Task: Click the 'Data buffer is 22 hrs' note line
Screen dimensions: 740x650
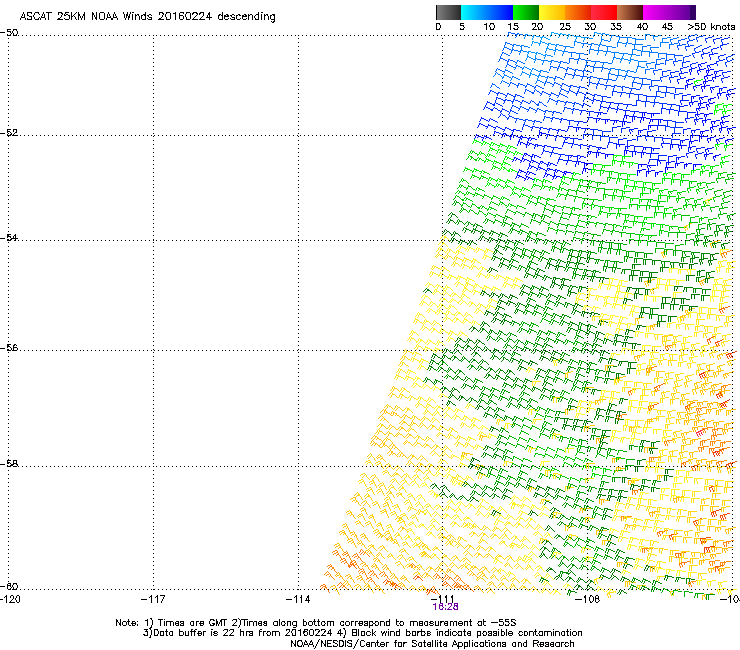Action: point(362,633)
